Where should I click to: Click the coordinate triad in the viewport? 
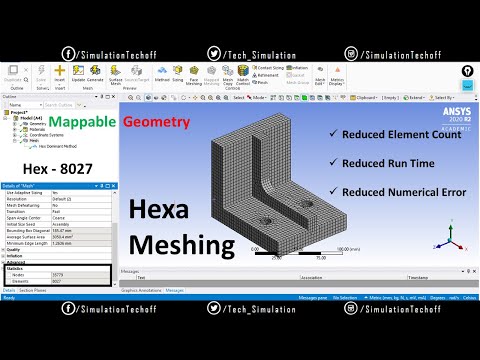tap(450, 236)
